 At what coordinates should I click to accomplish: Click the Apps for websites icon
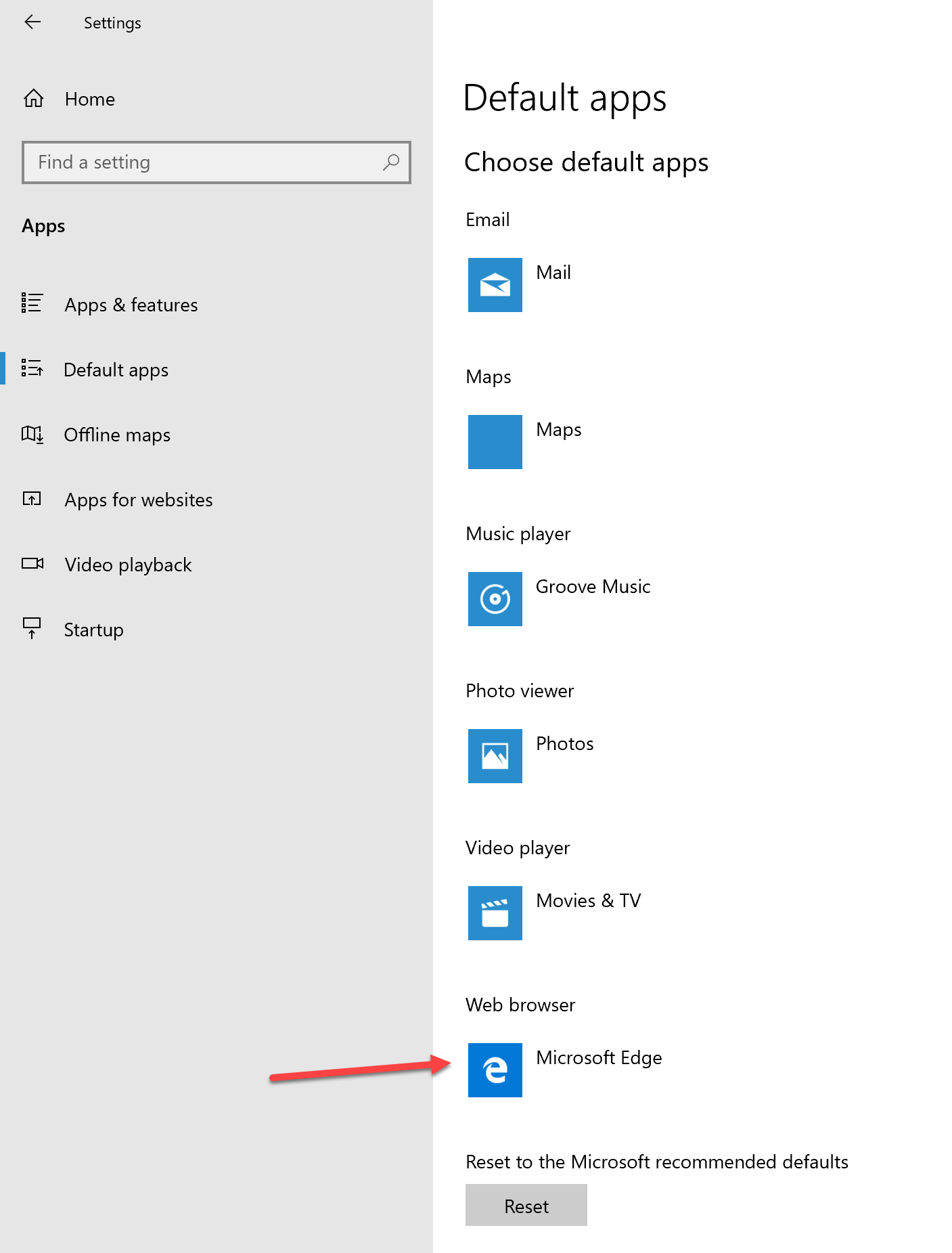[32, 499]
